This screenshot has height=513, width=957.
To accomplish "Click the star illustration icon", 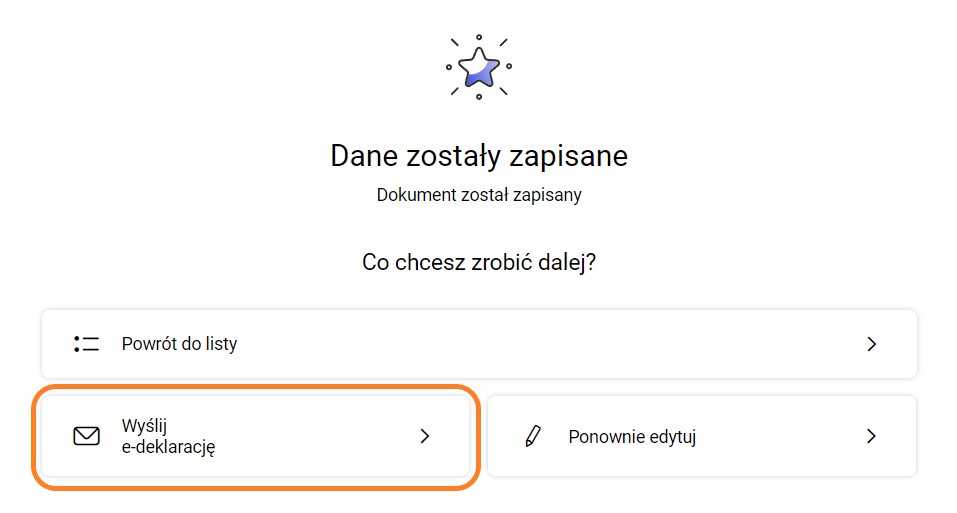I will [x=478, y=67].
